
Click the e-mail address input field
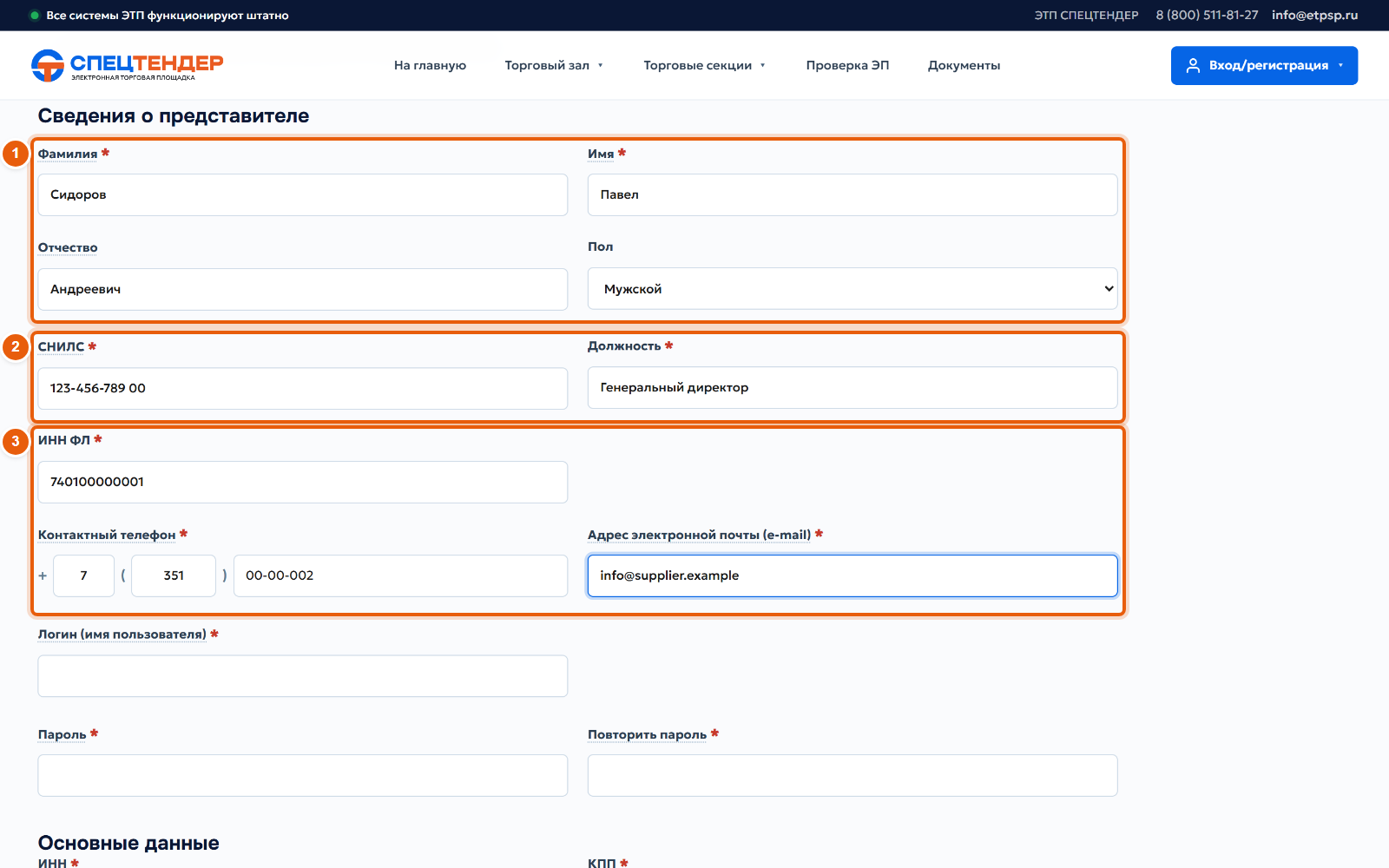tap(852, 575)
